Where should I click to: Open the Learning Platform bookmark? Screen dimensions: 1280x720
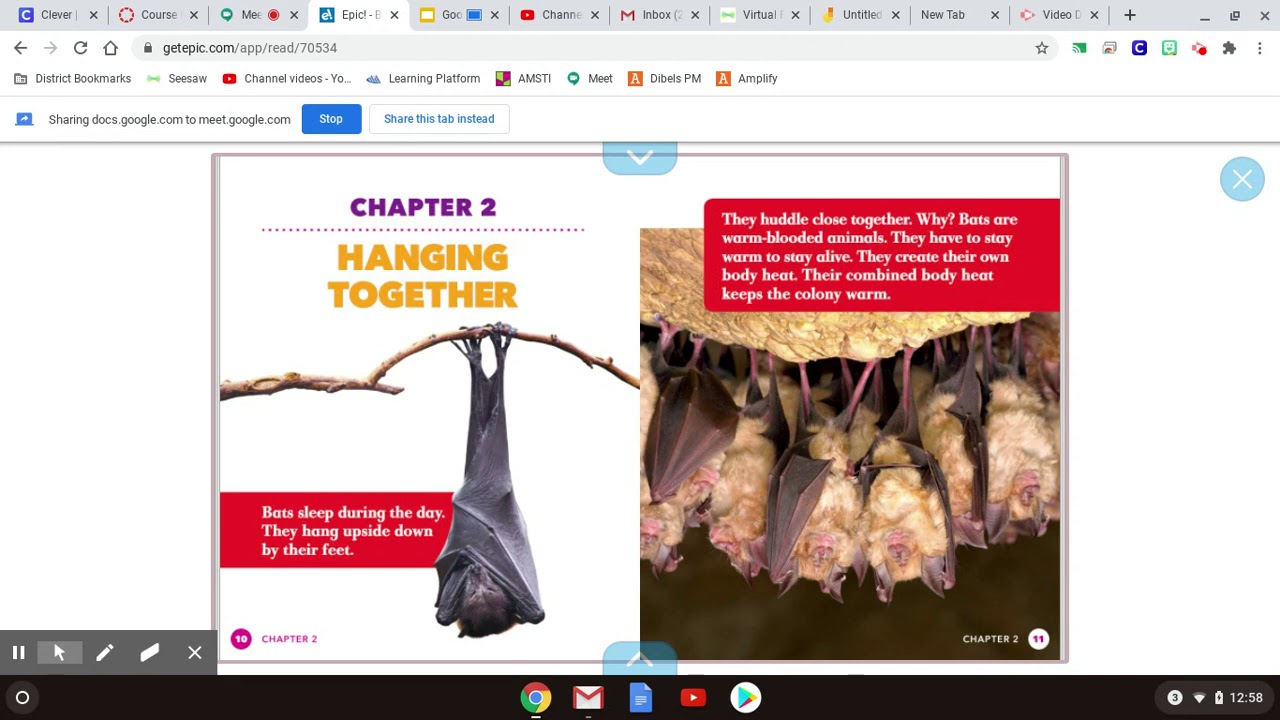423,79
